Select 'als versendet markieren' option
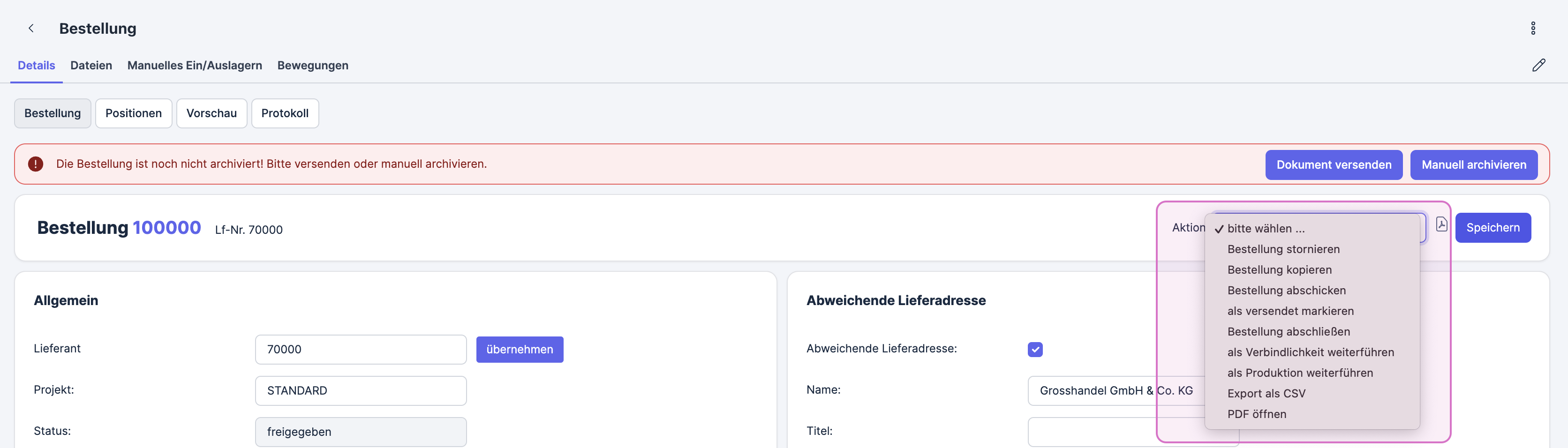 (x=1290, y=310)
